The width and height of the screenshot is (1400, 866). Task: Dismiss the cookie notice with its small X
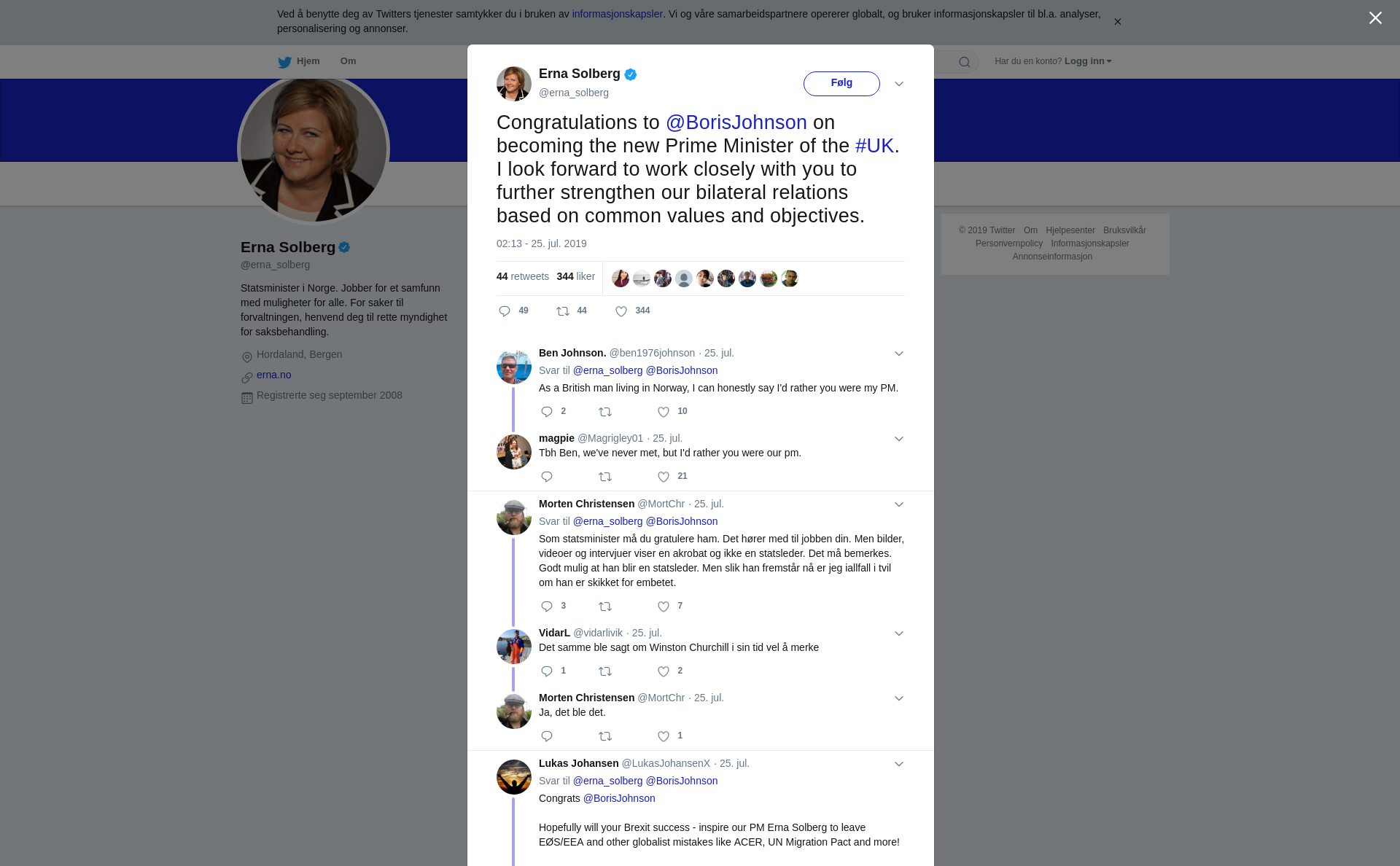coord(1117,22)
